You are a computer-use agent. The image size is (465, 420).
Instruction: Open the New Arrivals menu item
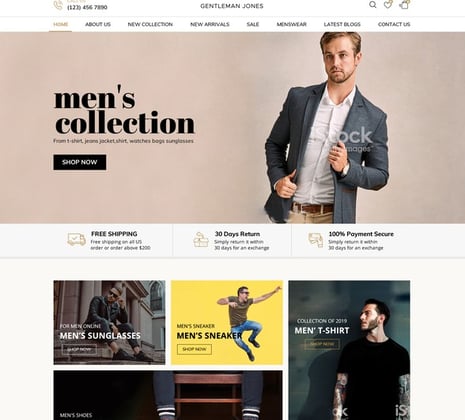point(210,24)
